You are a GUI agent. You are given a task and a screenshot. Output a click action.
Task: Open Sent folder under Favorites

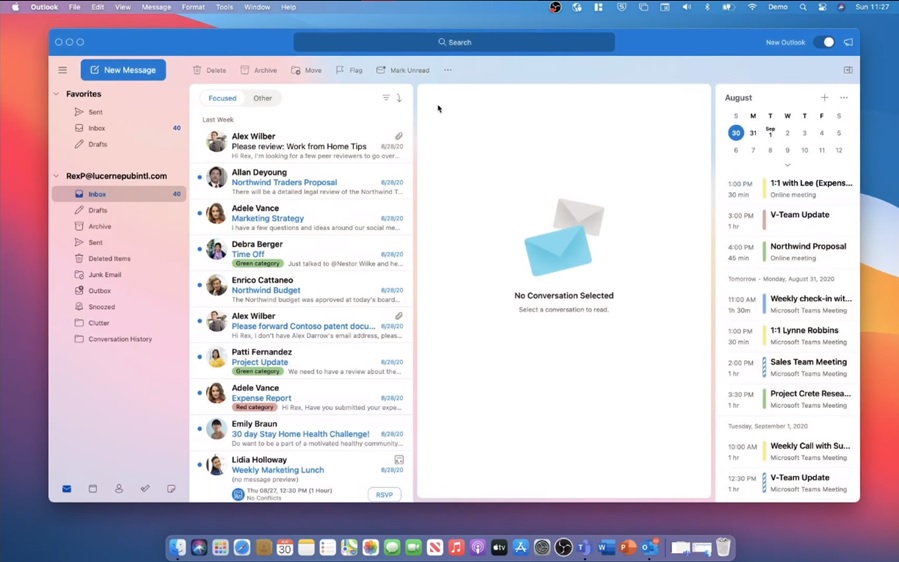point(95,112)
